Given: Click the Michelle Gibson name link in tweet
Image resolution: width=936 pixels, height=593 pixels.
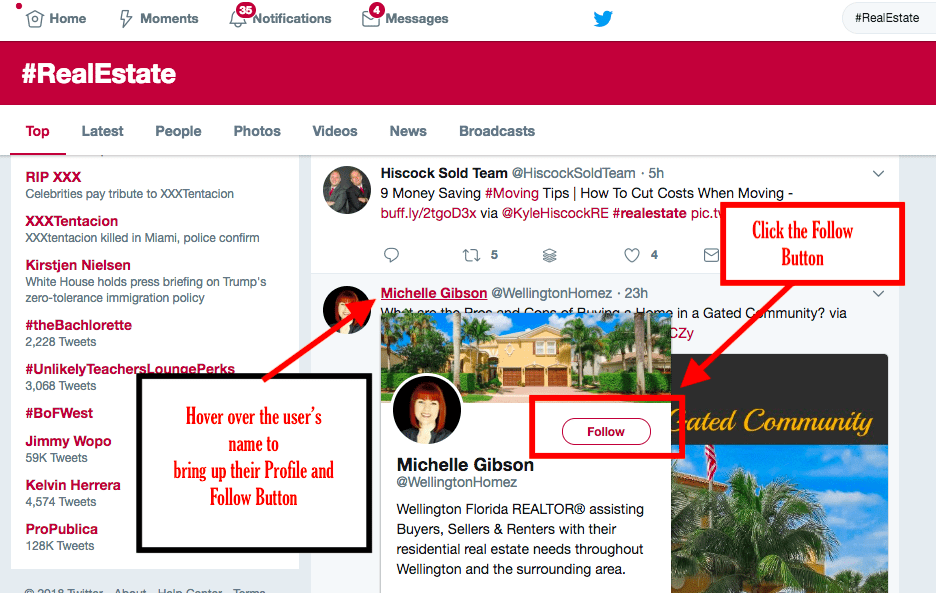Looking at the screenshot, I should [x=434, y=293].
